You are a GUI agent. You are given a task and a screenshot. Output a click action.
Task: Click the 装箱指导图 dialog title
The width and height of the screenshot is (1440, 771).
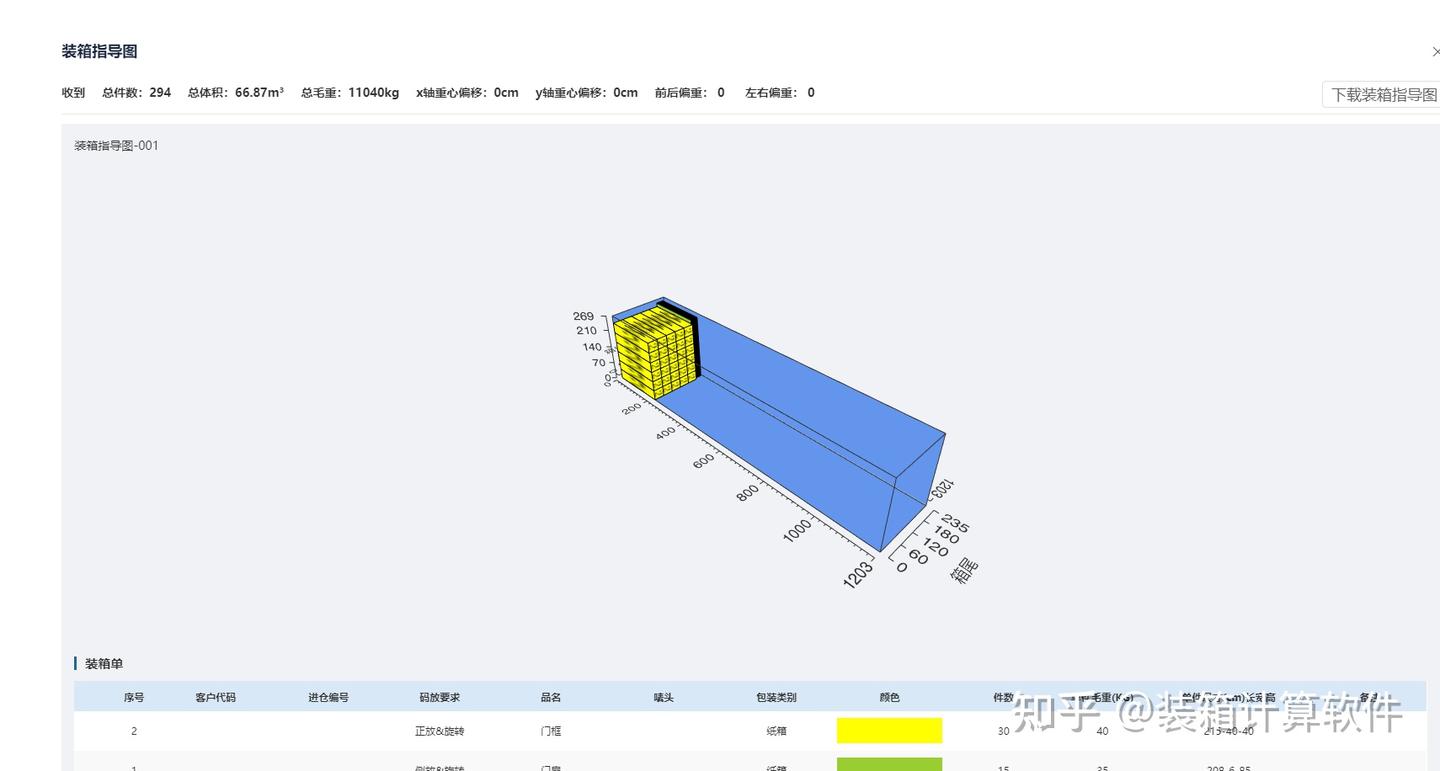coord(99,52)
